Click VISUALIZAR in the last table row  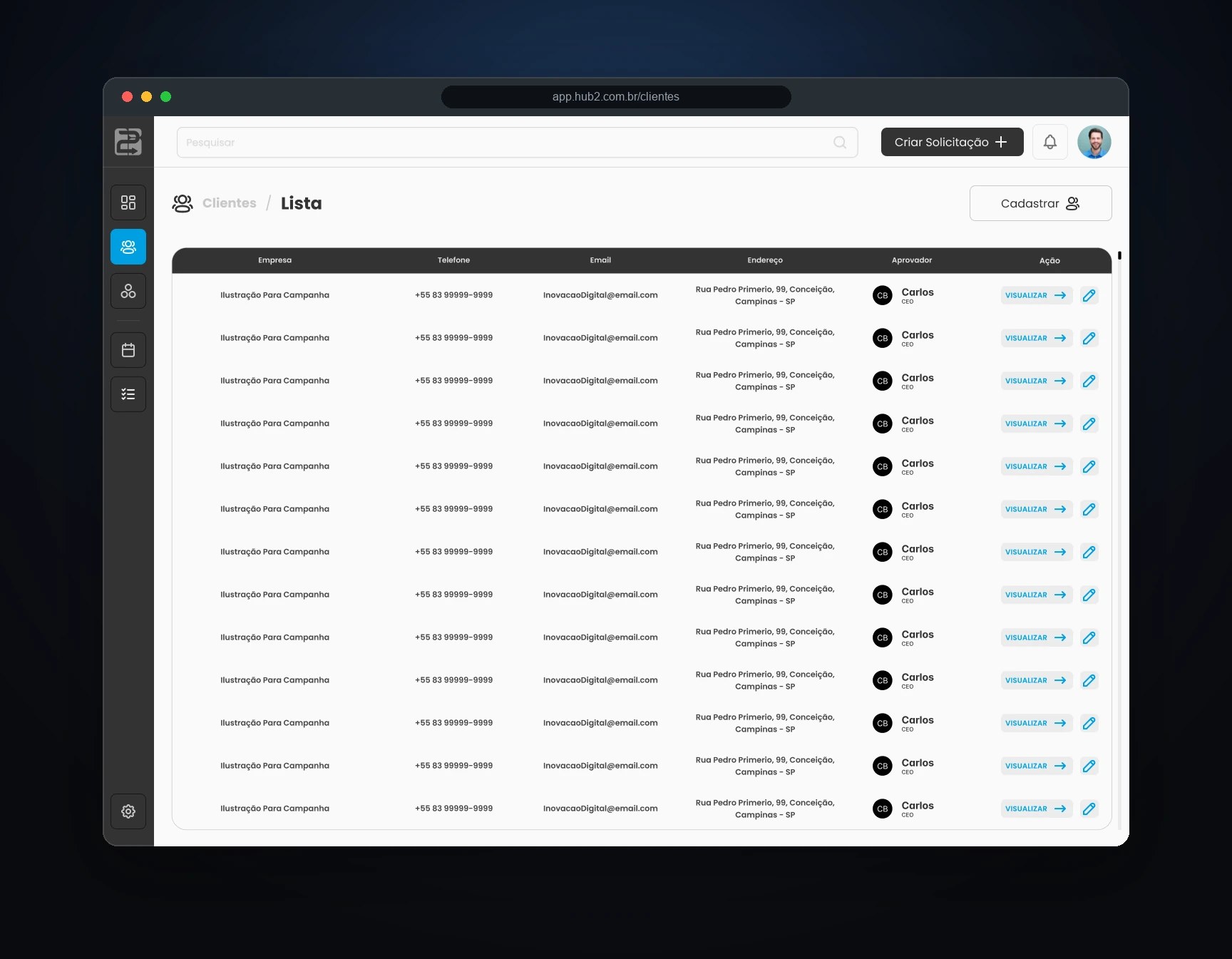coord(1037,809)
